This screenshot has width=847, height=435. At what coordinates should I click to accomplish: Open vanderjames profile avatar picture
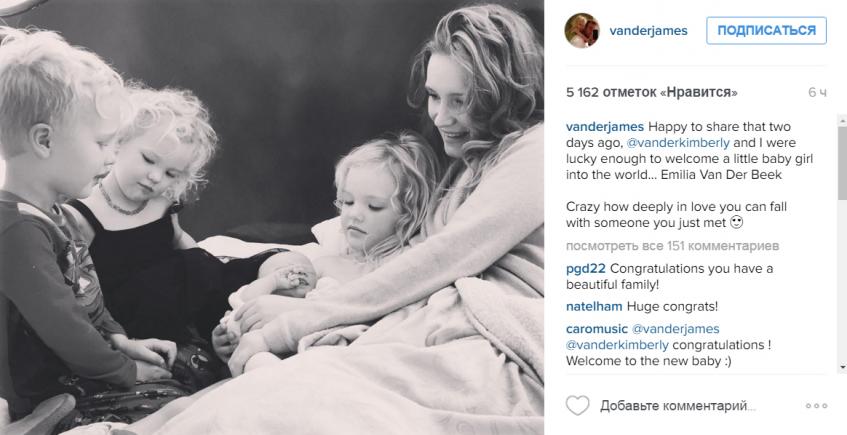tap(582, 31)
